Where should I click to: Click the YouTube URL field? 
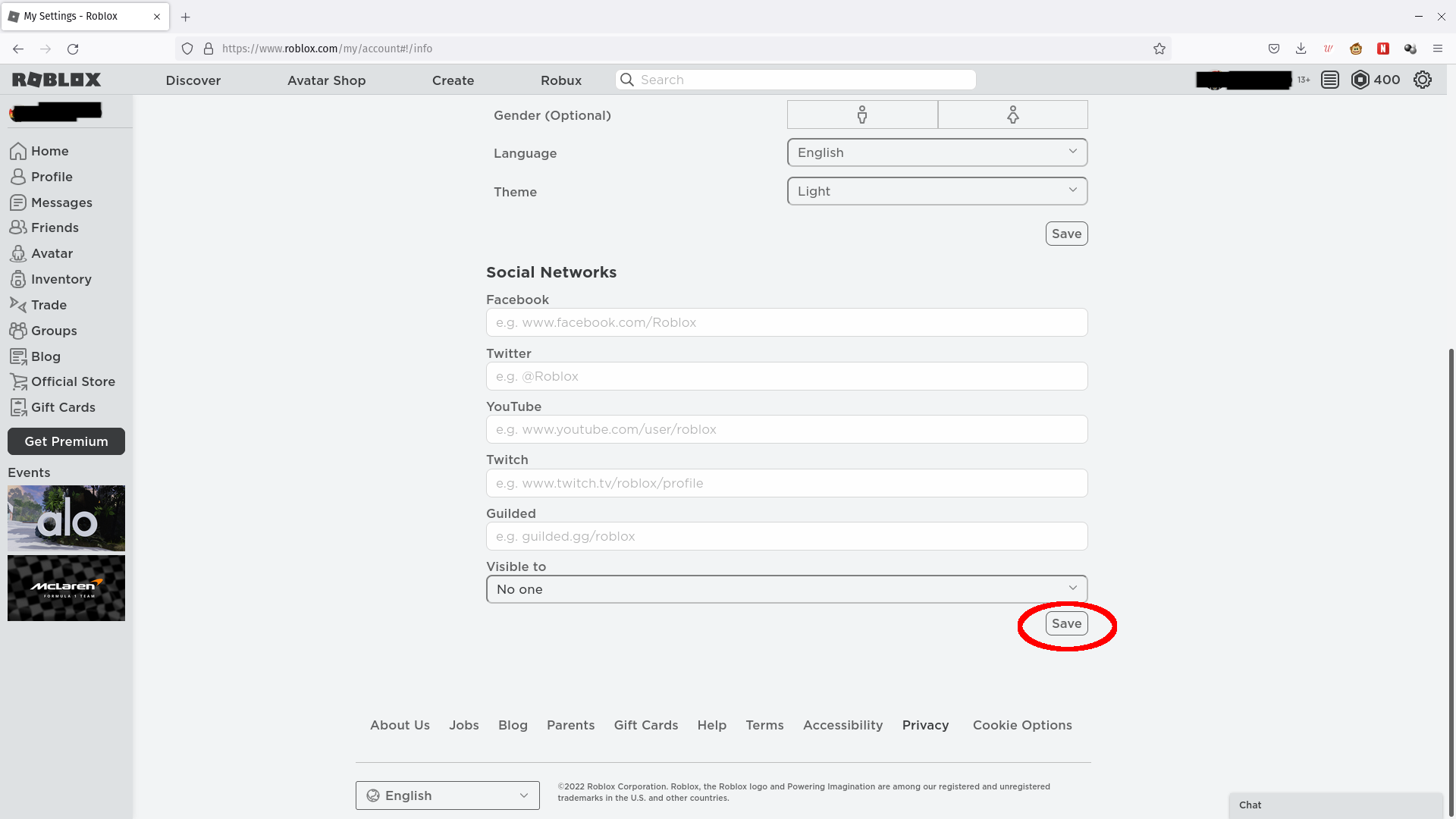coord(787,429)
